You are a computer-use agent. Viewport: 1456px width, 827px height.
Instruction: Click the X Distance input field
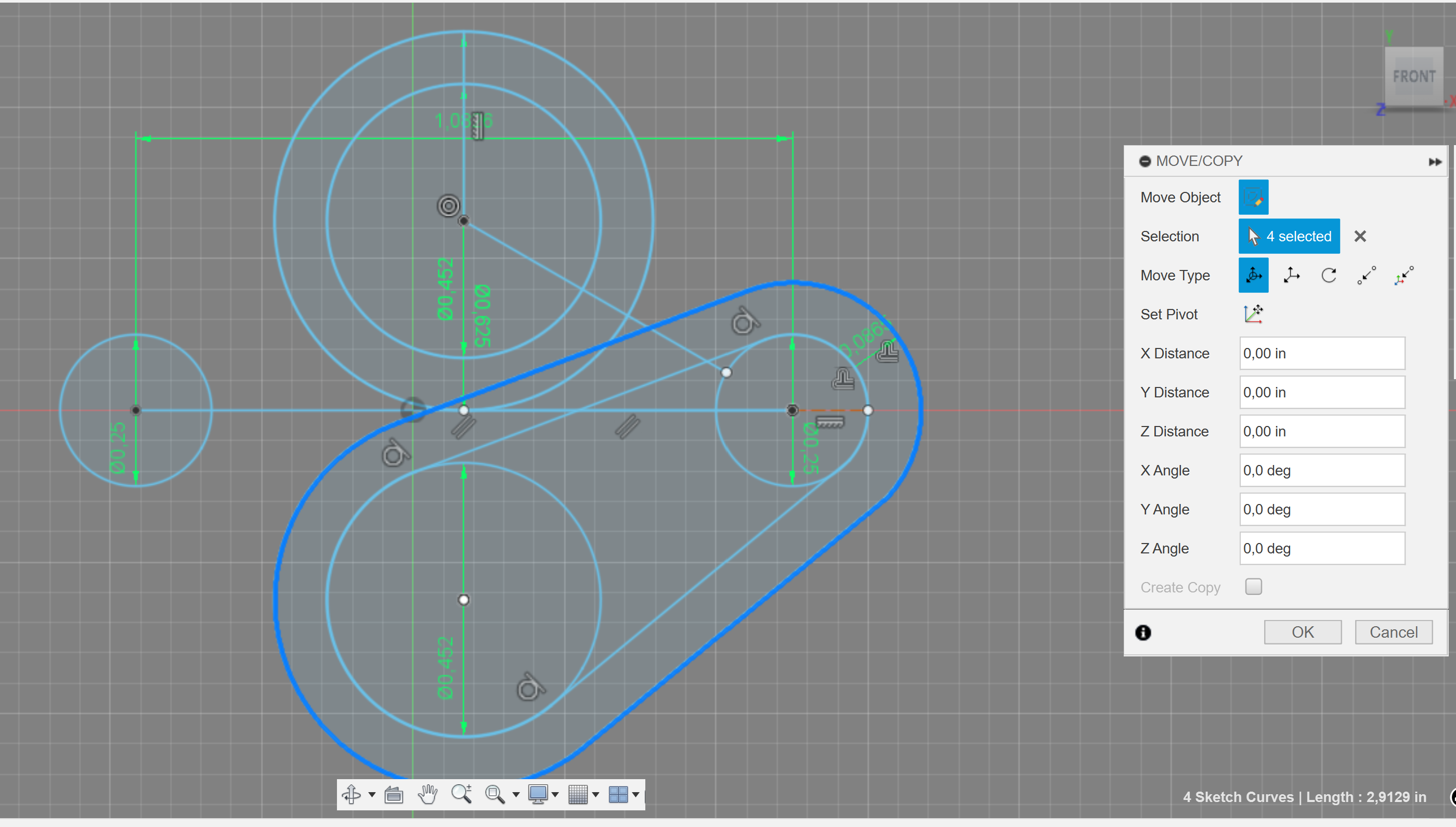[x=1321, y=353]
